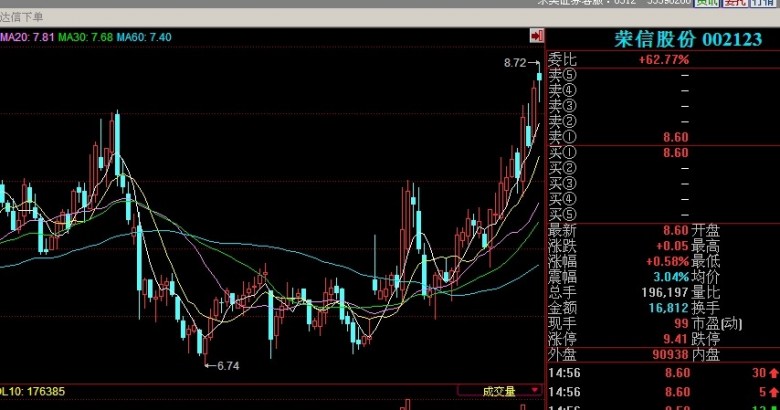Click the MA30: 7.68 indicator label
The height and width of the screenshot is (410, 780).
tap(86, 37)
